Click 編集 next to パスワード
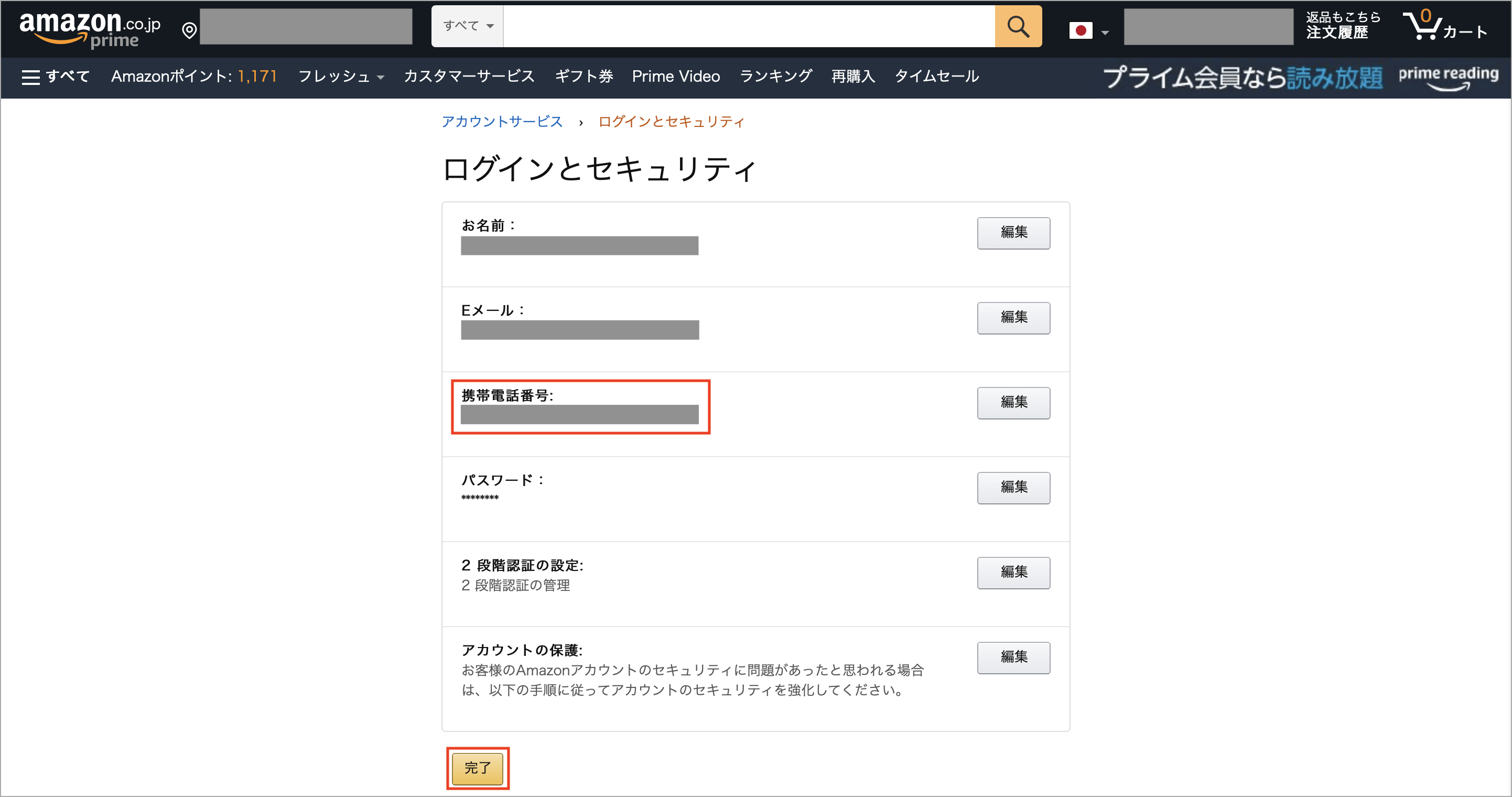This screenshot has width=1512, height=797. tap(1013, 488)
